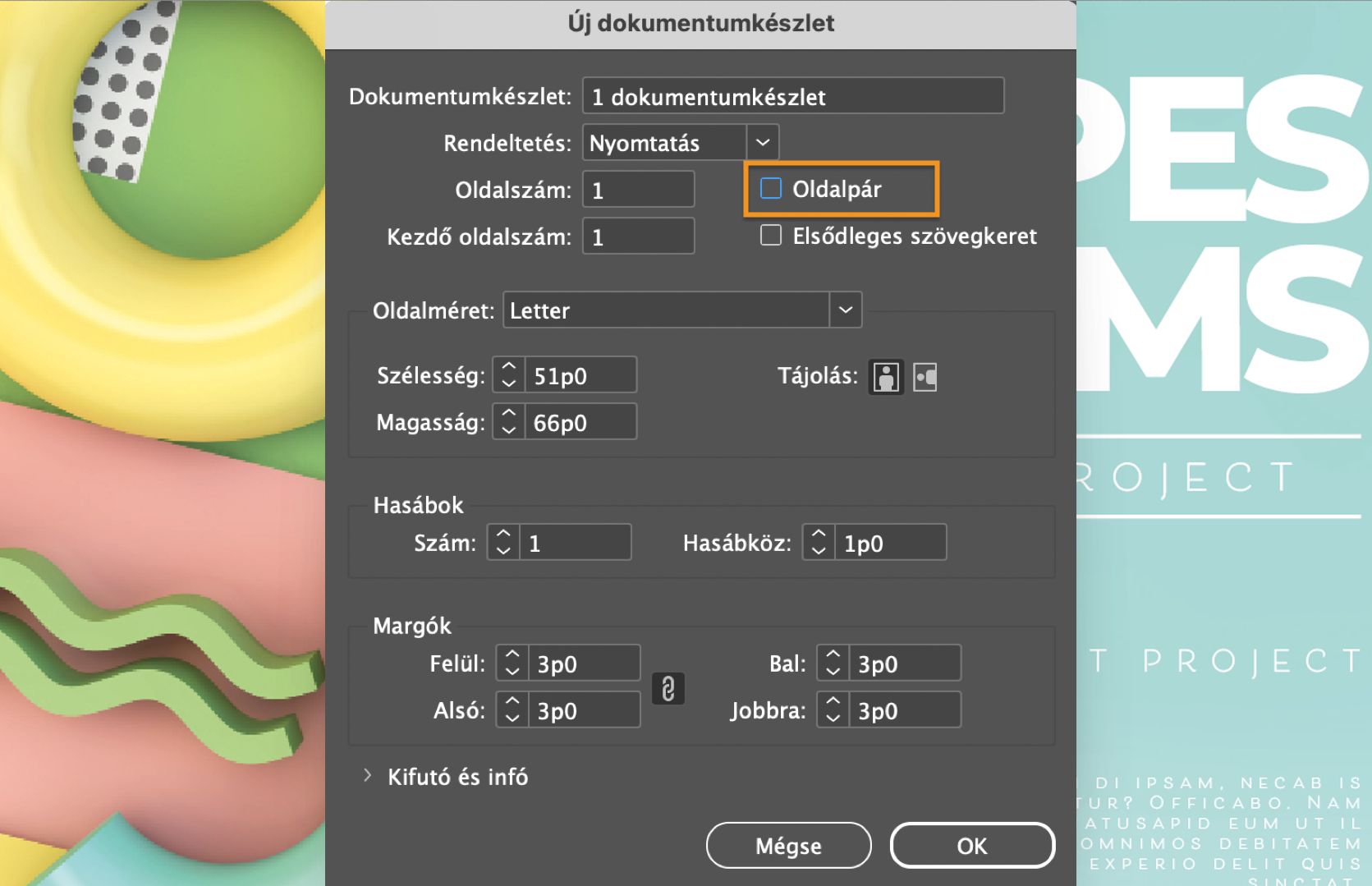Expand the Kifutó és infó section
Viewport: 1372px width, 886px height.
pyautogui.click(x=367, y=775)
